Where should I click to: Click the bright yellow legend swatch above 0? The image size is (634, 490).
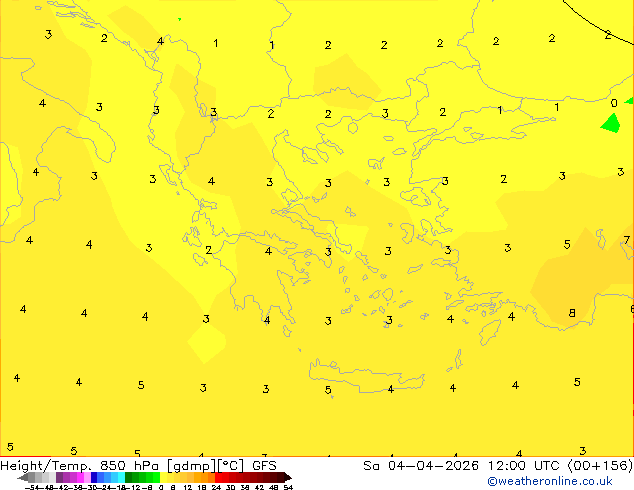pyautogui.click(x=163, y=477)
